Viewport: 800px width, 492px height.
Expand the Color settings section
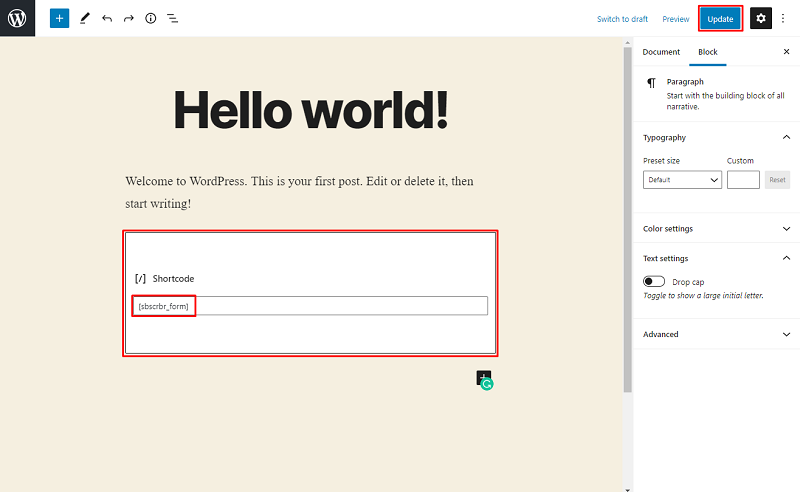[786, 229]
